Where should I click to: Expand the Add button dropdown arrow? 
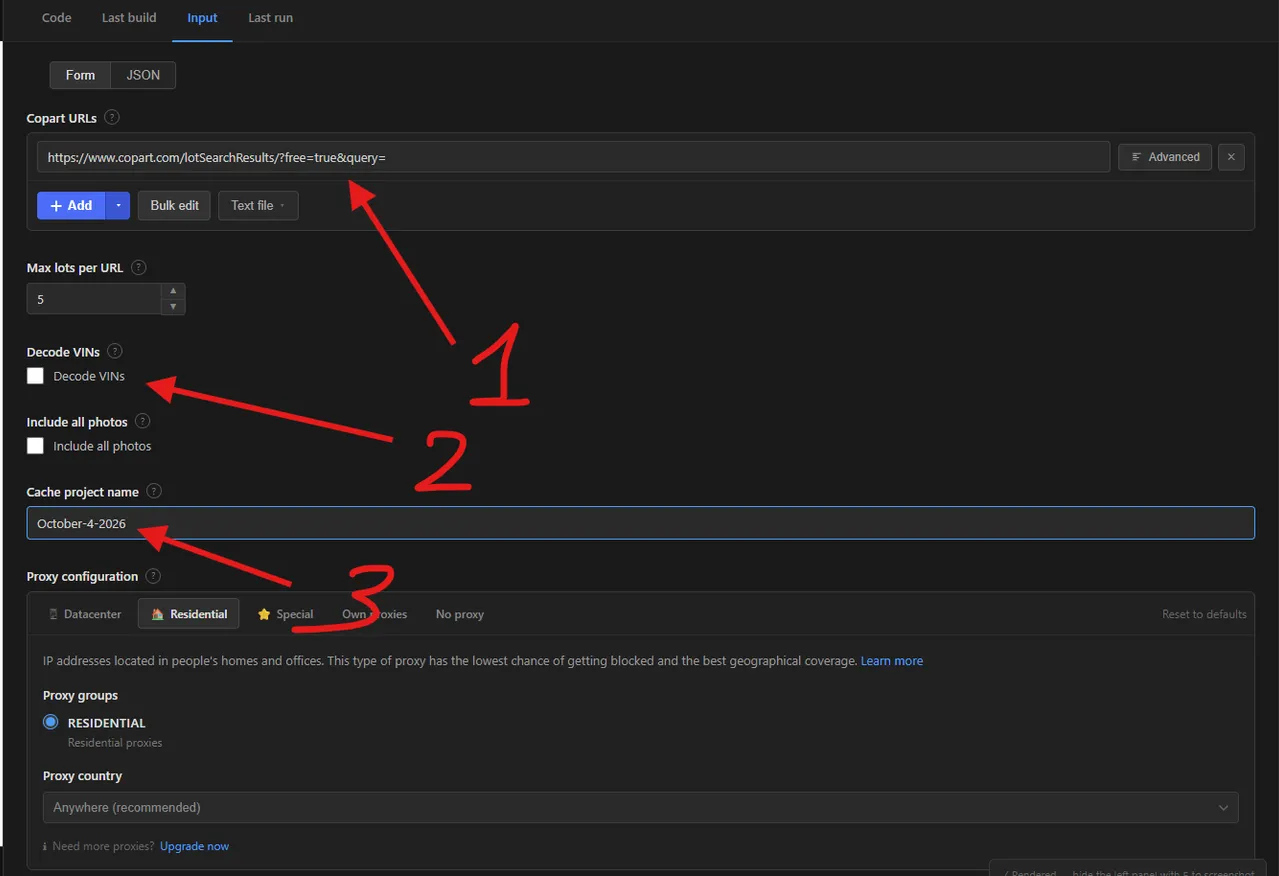118,205
